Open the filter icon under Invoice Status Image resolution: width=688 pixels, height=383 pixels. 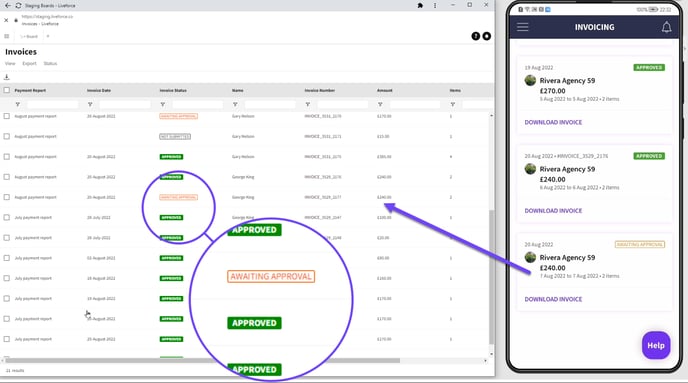point(163,104)
